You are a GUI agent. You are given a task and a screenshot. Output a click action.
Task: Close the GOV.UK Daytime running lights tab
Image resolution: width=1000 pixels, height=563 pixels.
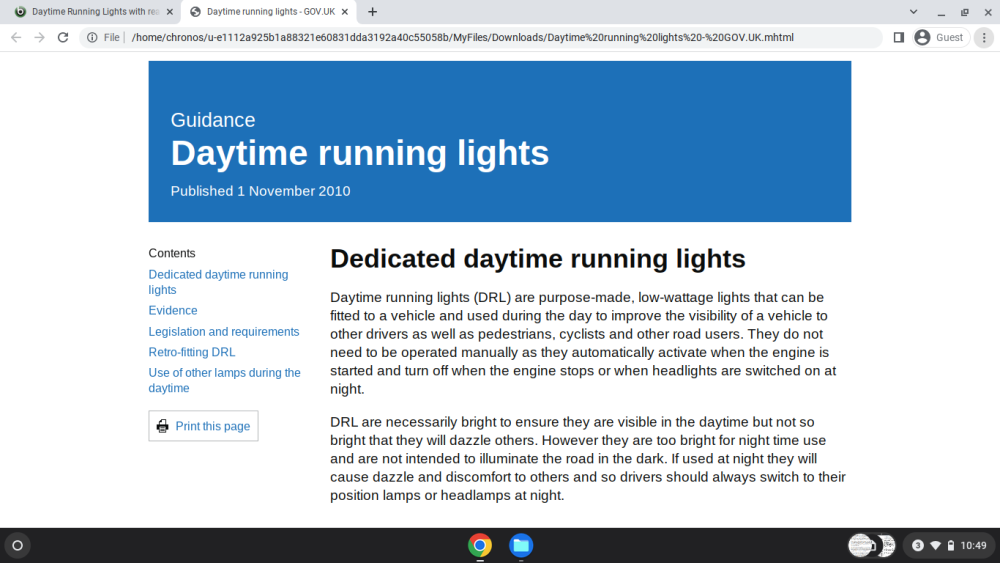[345, 11]
